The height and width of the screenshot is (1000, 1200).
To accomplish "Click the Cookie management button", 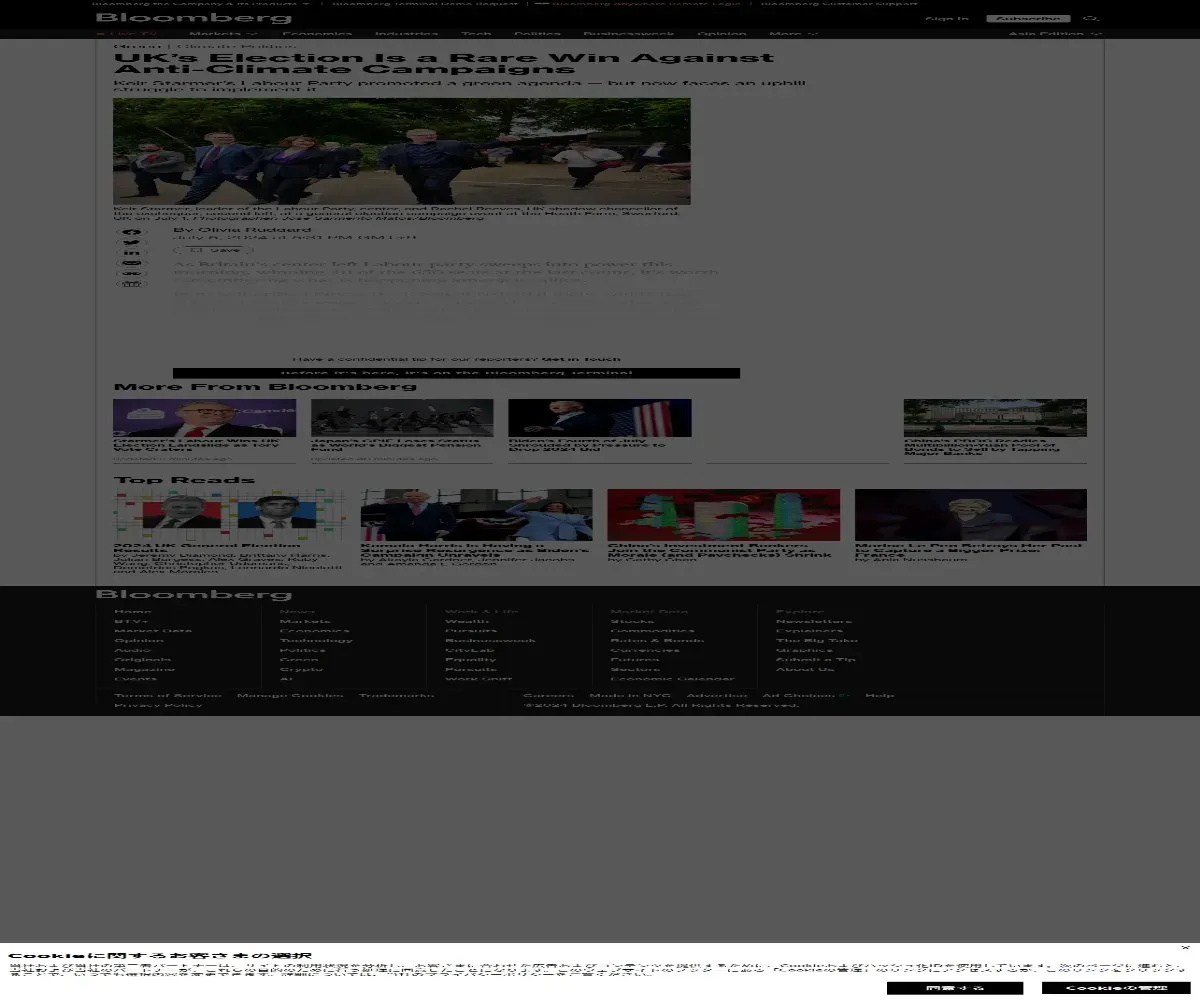I will 1116,988.
